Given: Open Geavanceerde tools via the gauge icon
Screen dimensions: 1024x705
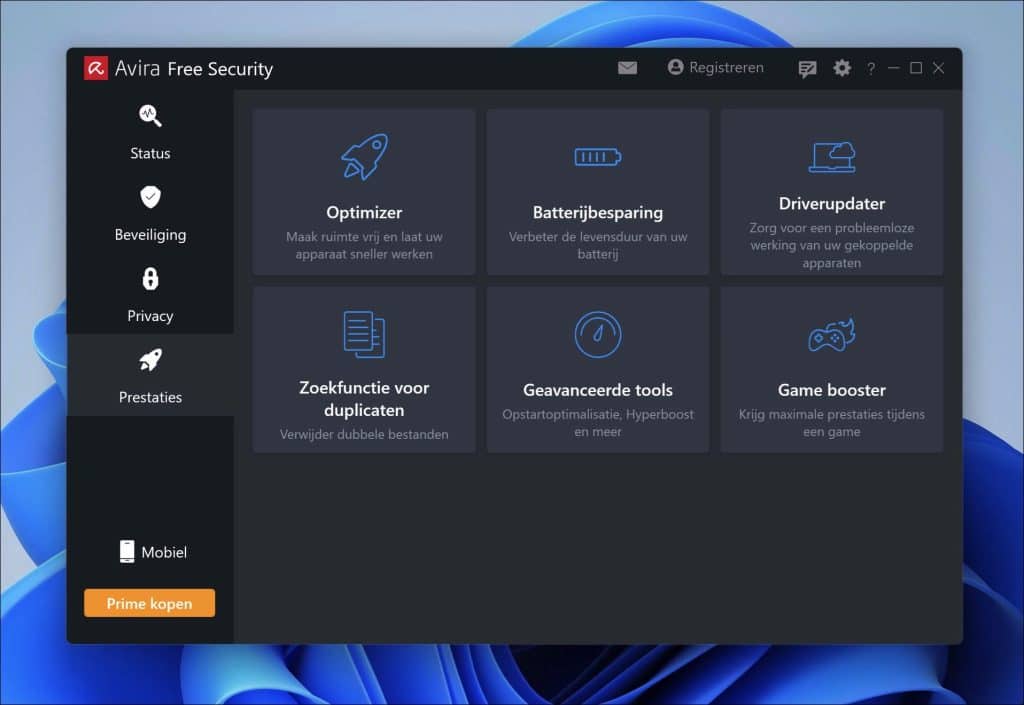Looking at the screenshot, I should 597,333.
